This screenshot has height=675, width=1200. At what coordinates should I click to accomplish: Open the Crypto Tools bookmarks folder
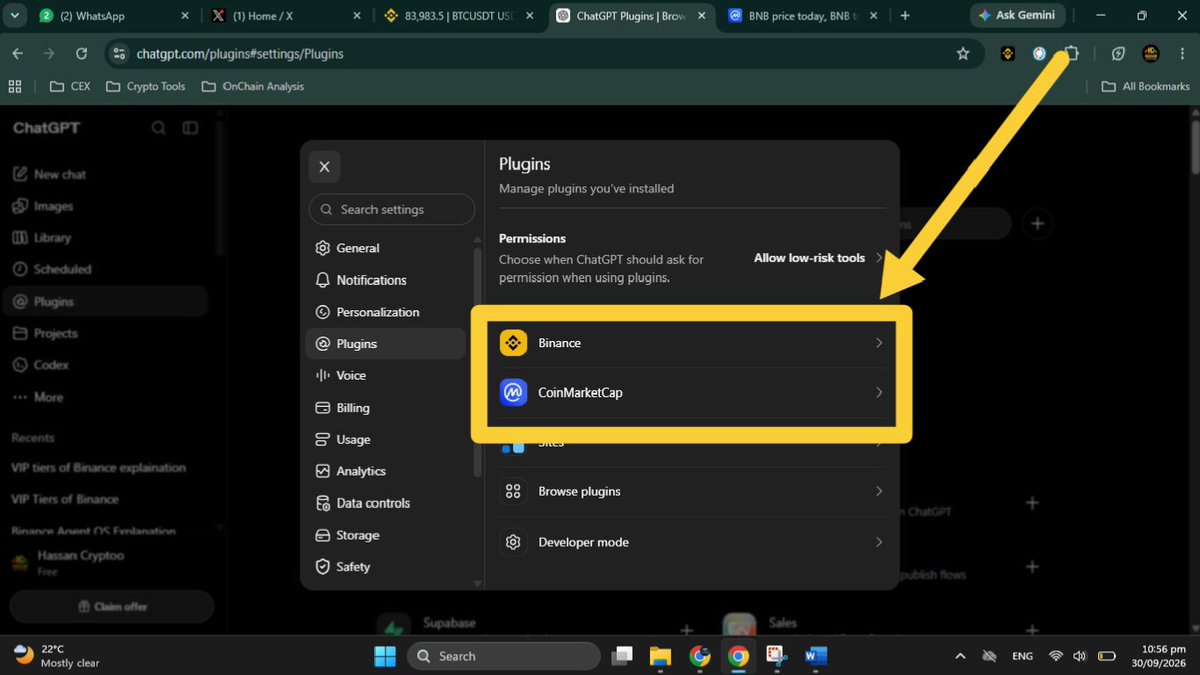click(146, 87)
